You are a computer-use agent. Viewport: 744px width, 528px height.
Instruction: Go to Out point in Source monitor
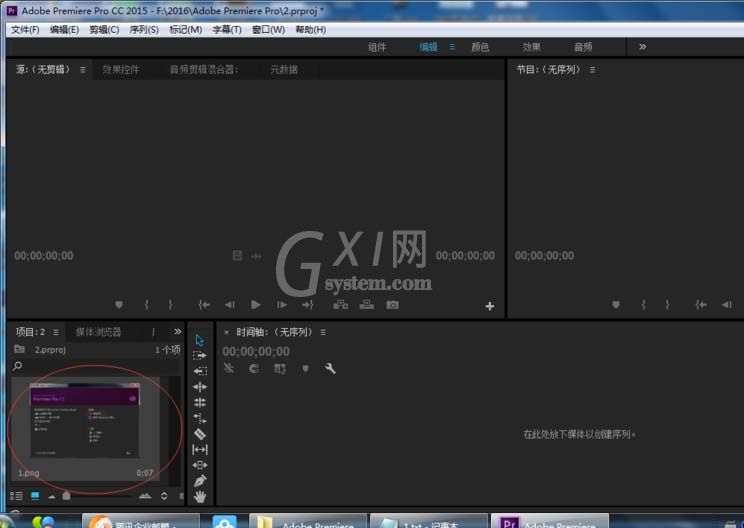pyautogui.click(x=307, y=305)
